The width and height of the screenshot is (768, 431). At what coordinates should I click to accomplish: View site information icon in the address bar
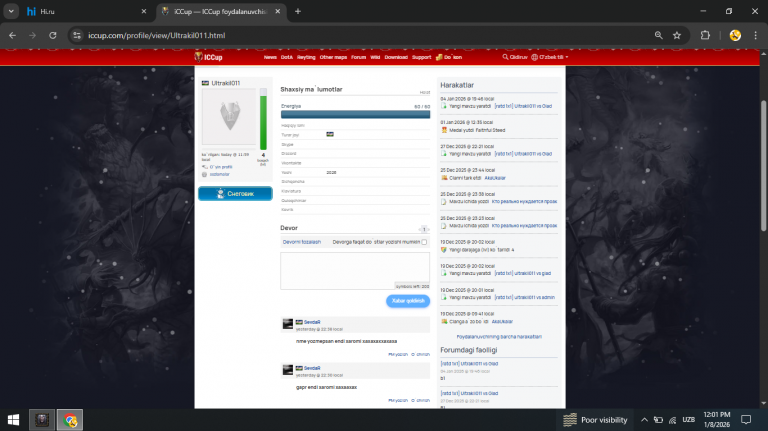point(77,35)
